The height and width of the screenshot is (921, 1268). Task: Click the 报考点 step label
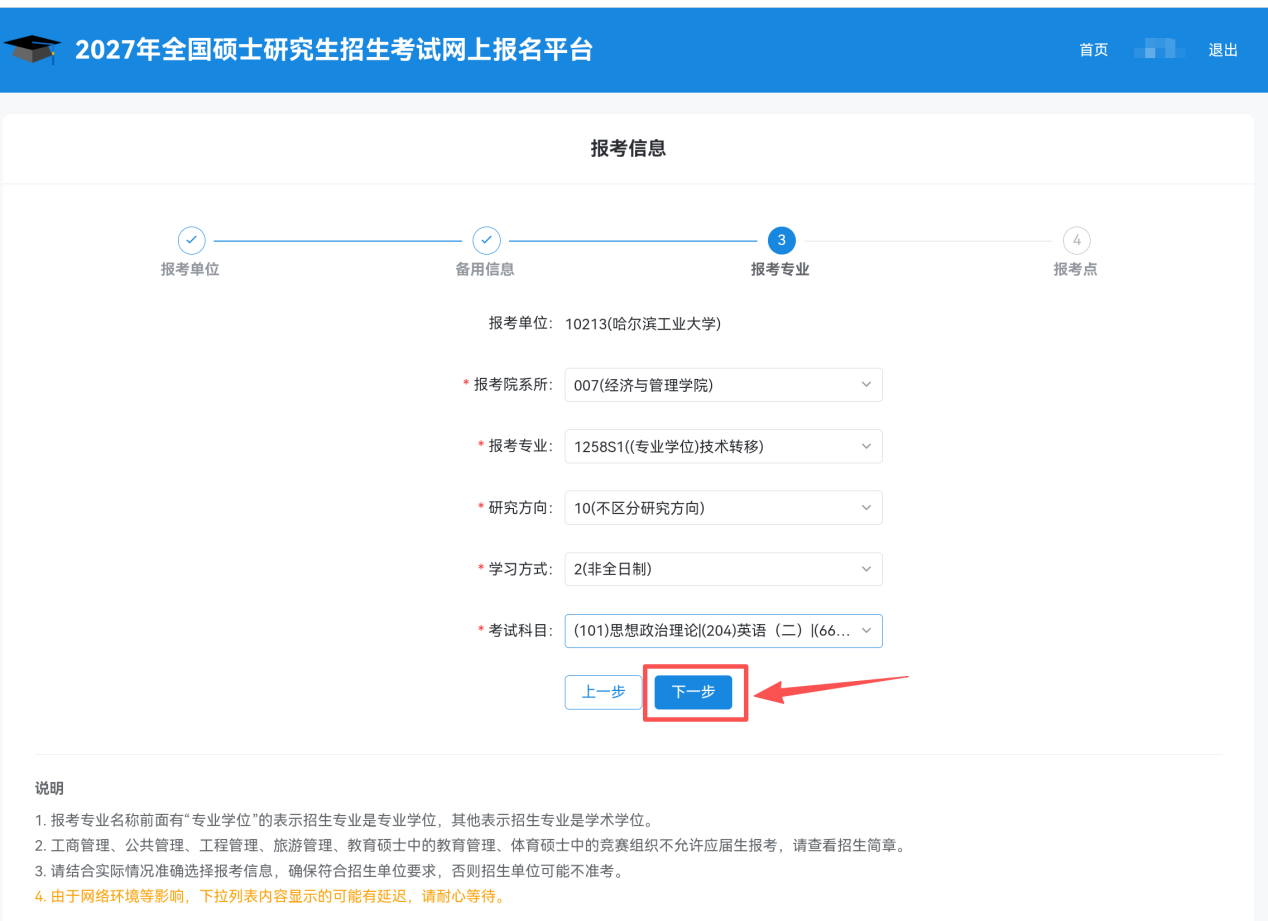coord(1075,269)
